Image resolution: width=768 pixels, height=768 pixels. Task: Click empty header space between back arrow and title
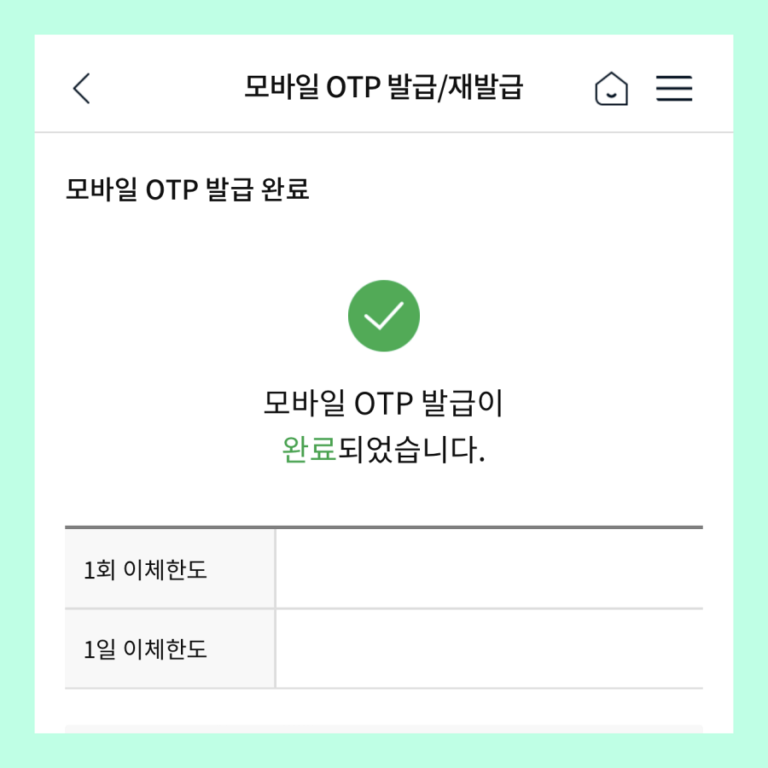click(x=167, y=88)
